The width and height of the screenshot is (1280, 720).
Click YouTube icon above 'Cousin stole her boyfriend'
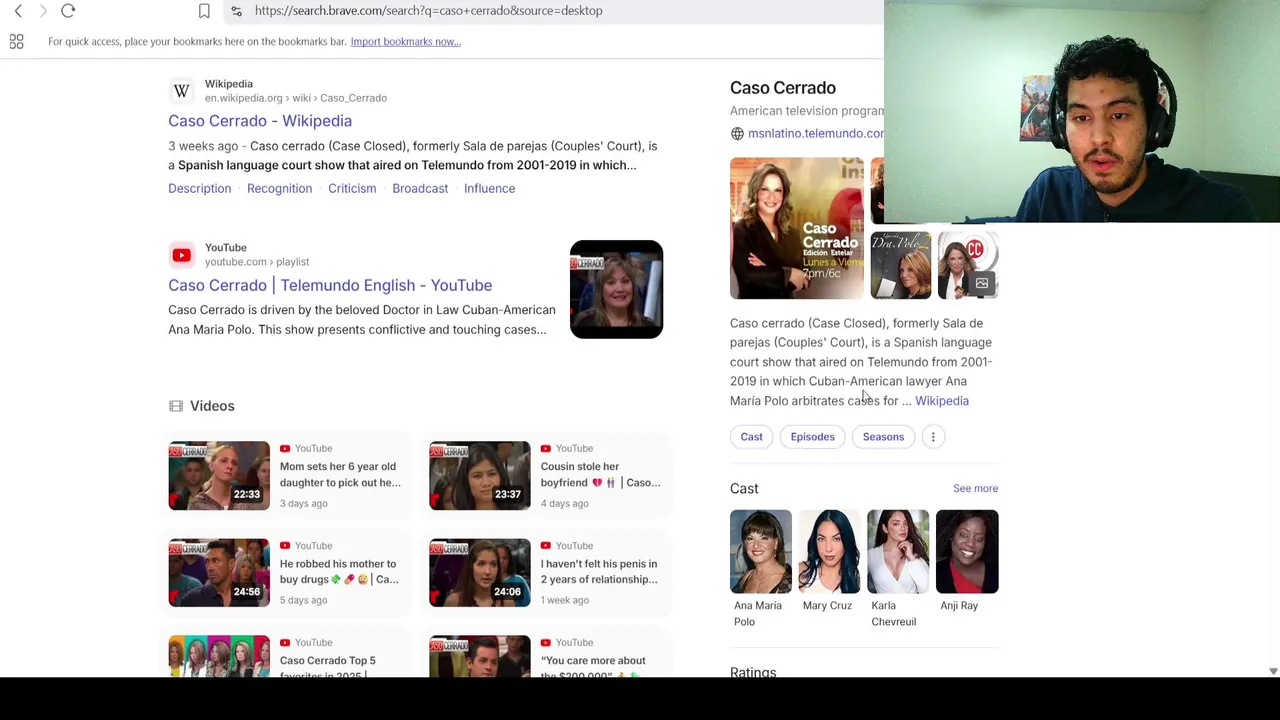coord(546,449)
